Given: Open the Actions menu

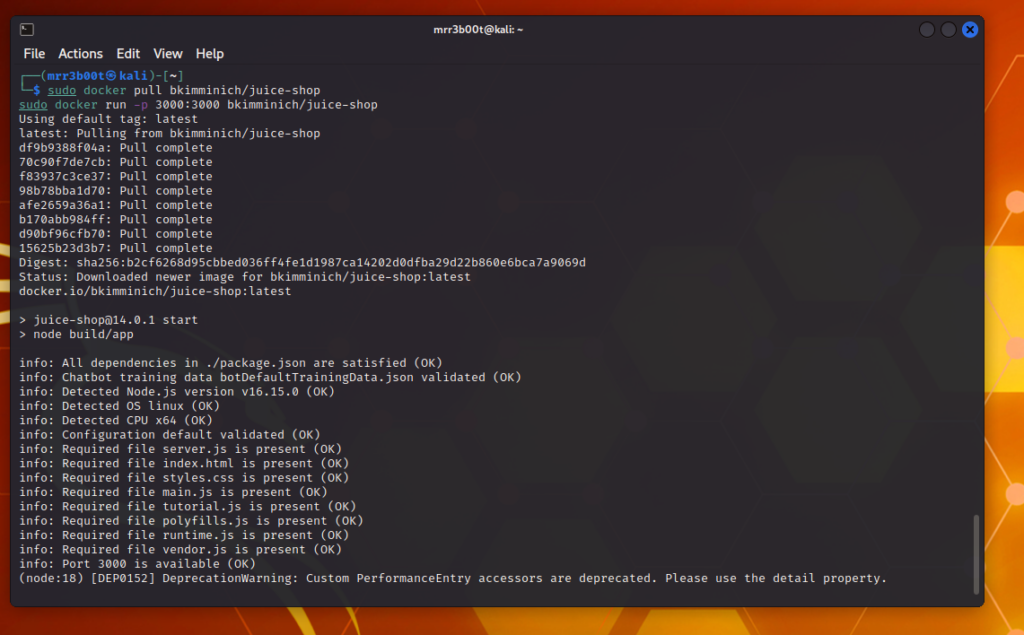Looking at the screenshot, I should click(x=80, y=54).
